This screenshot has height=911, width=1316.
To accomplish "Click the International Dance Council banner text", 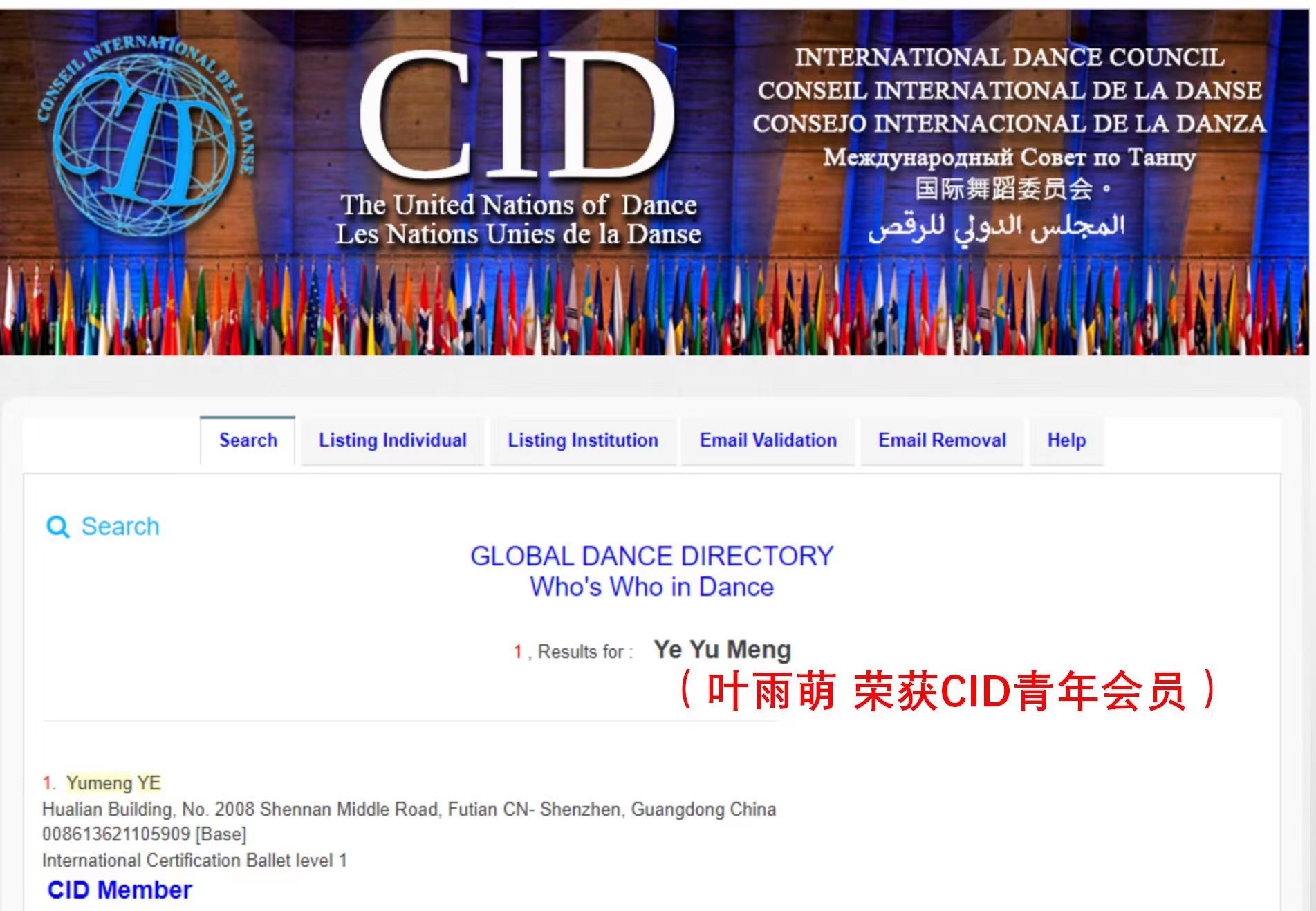I will pyautogui.click(x=1009, y=57).
